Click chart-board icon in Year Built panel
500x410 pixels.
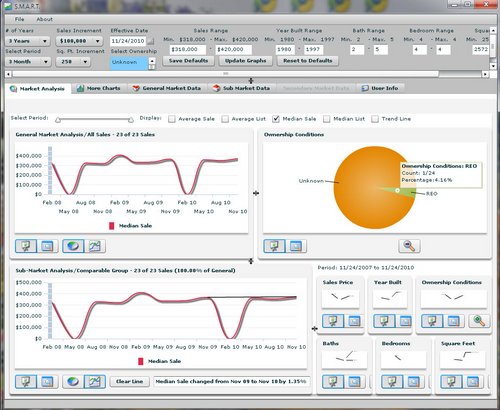click(384, 321)
